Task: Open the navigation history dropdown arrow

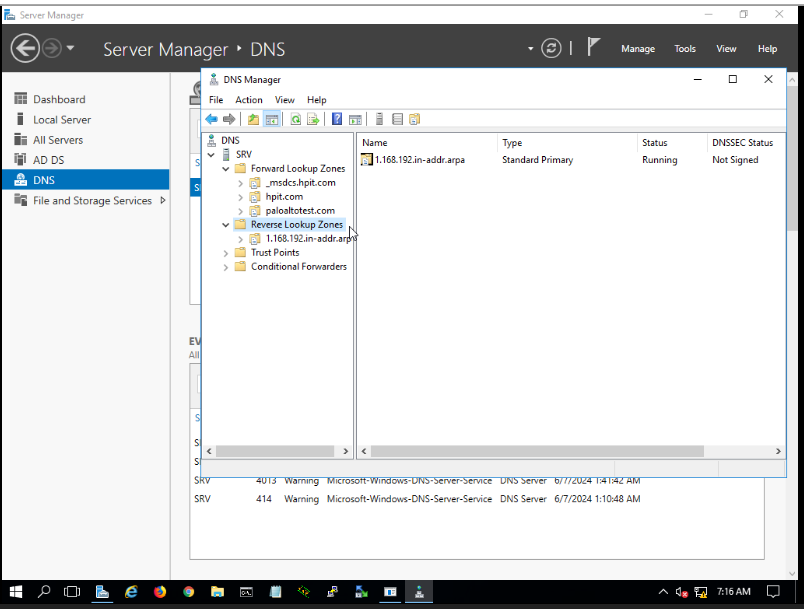Action: coord(70,48)
